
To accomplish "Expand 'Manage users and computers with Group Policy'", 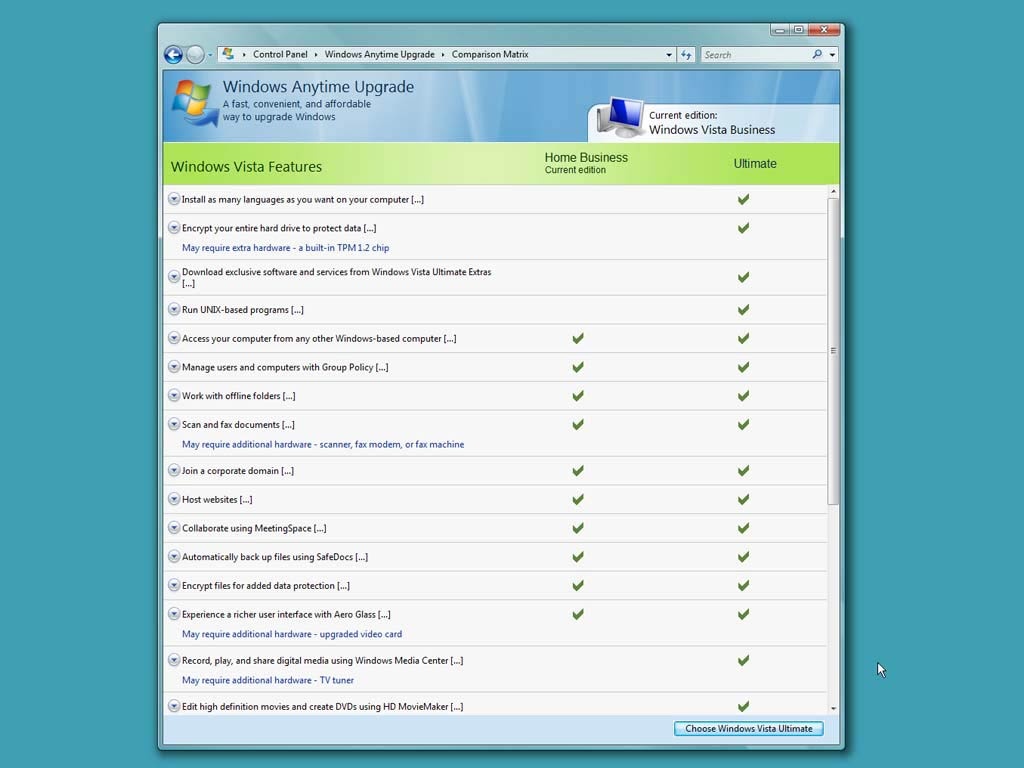I will pos(174,366).
